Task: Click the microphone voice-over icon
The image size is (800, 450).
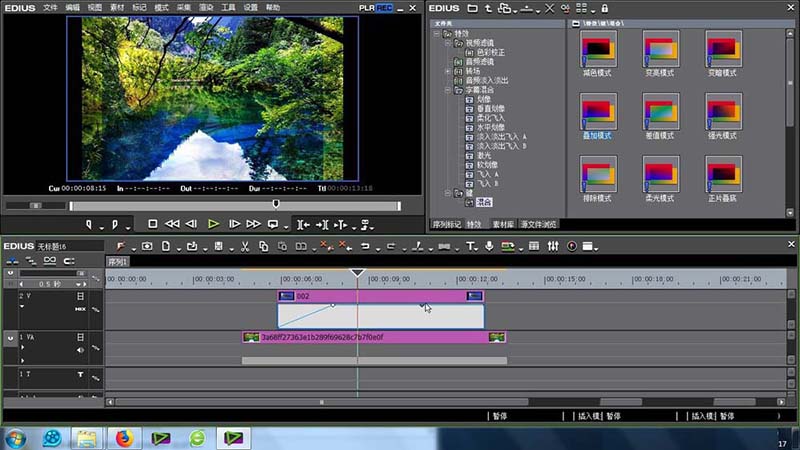Action: click(x=489, y=246)
